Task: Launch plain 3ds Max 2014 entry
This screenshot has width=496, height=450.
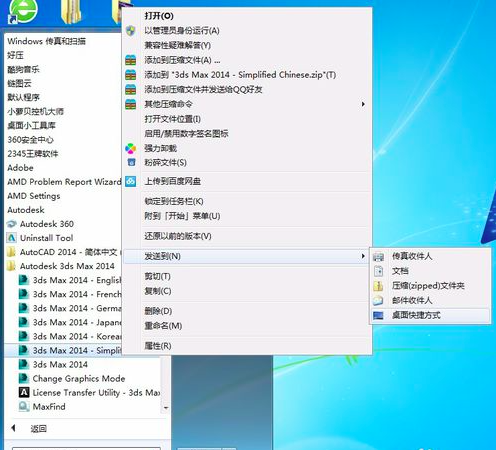Action: point(60,364)
